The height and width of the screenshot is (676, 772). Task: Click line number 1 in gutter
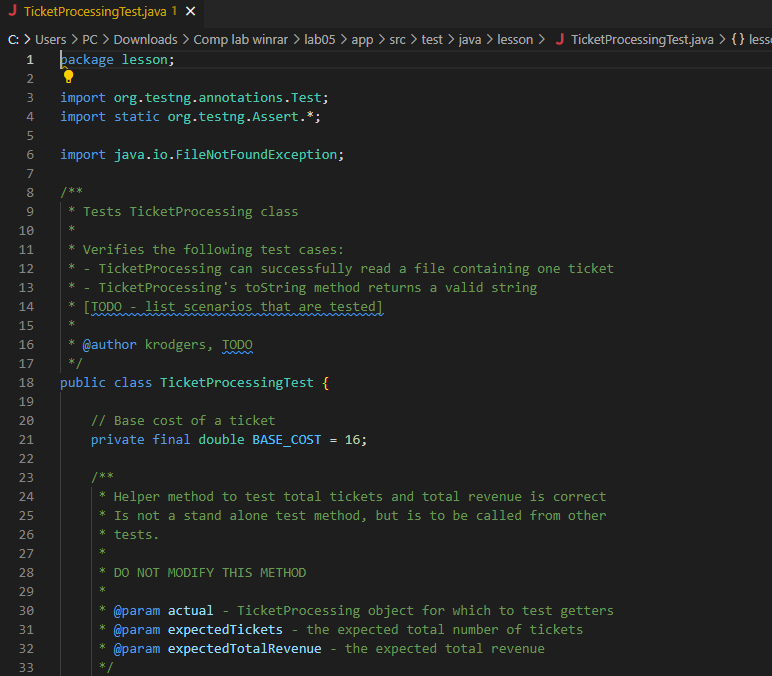[x=30, y=60]
